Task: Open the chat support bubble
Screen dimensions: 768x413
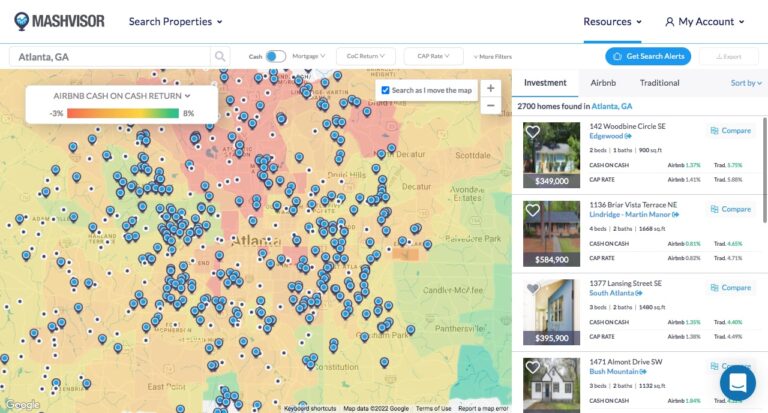Action: (x=737, y=382)
